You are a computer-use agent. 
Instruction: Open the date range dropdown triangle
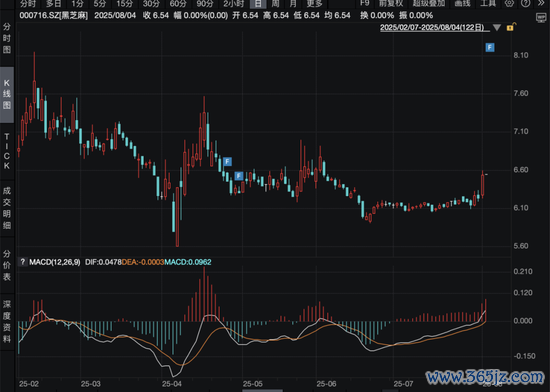tap(497, 27)
